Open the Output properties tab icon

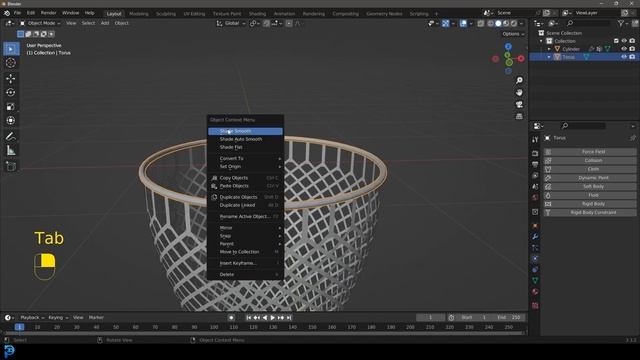click(x=535, y=164)
